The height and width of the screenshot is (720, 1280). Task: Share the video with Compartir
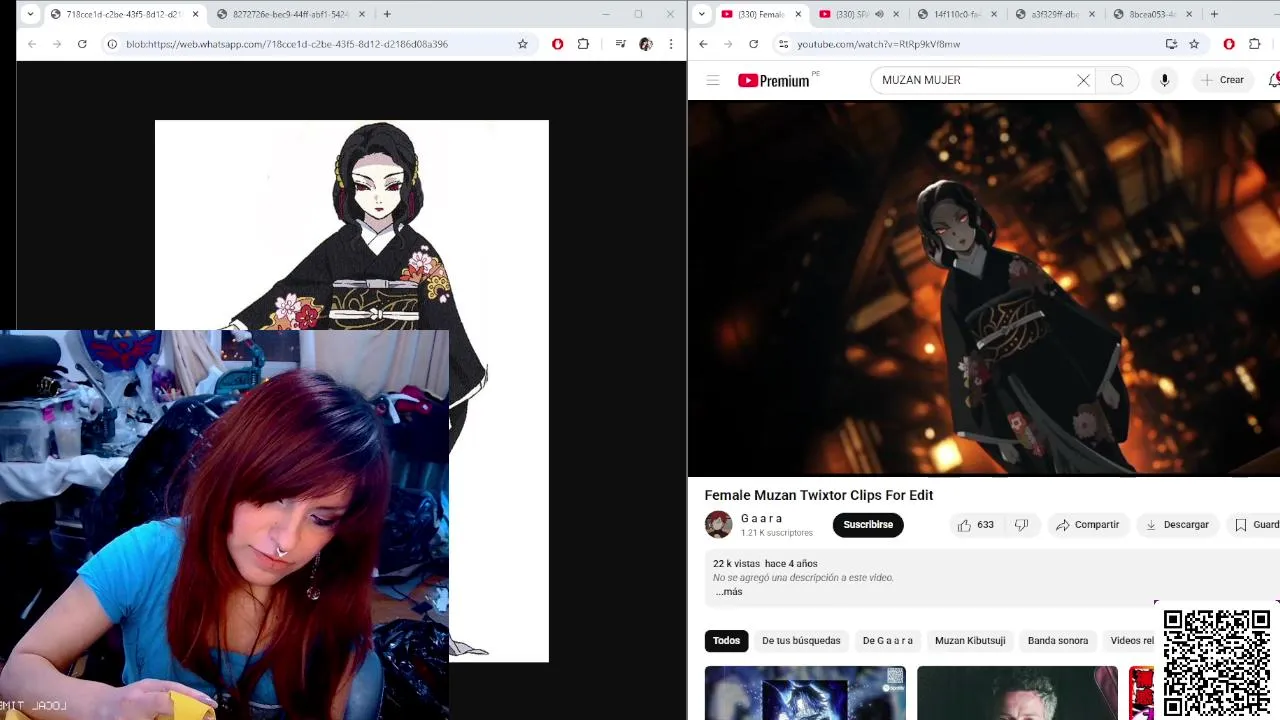pos(1087,525)
